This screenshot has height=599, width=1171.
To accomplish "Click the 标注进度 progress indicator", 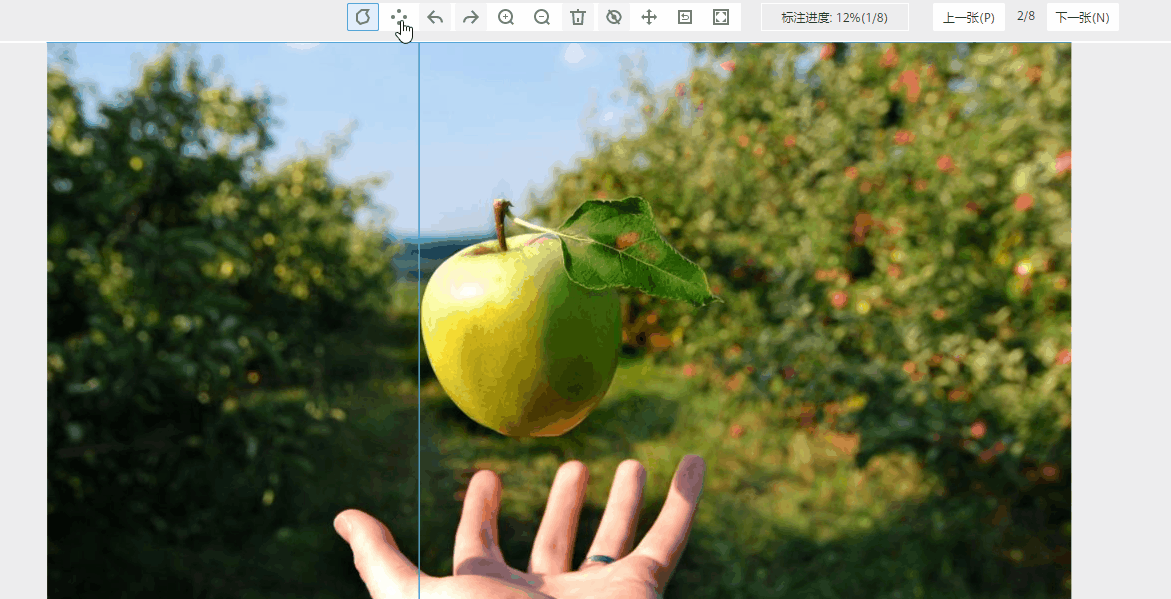I will click(x=835, y=17).
